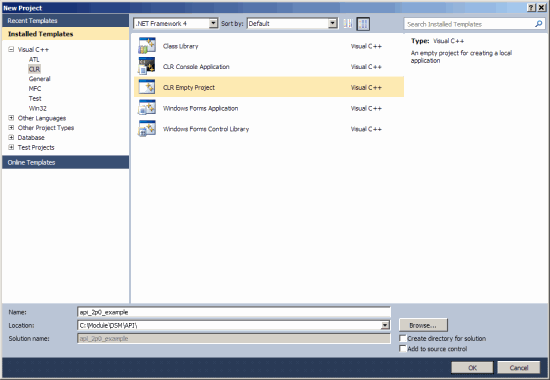Select Win32 under Visual C++
Image resolution: width=550 pixels, height=380 pixels.
click(x=38, y=108)
